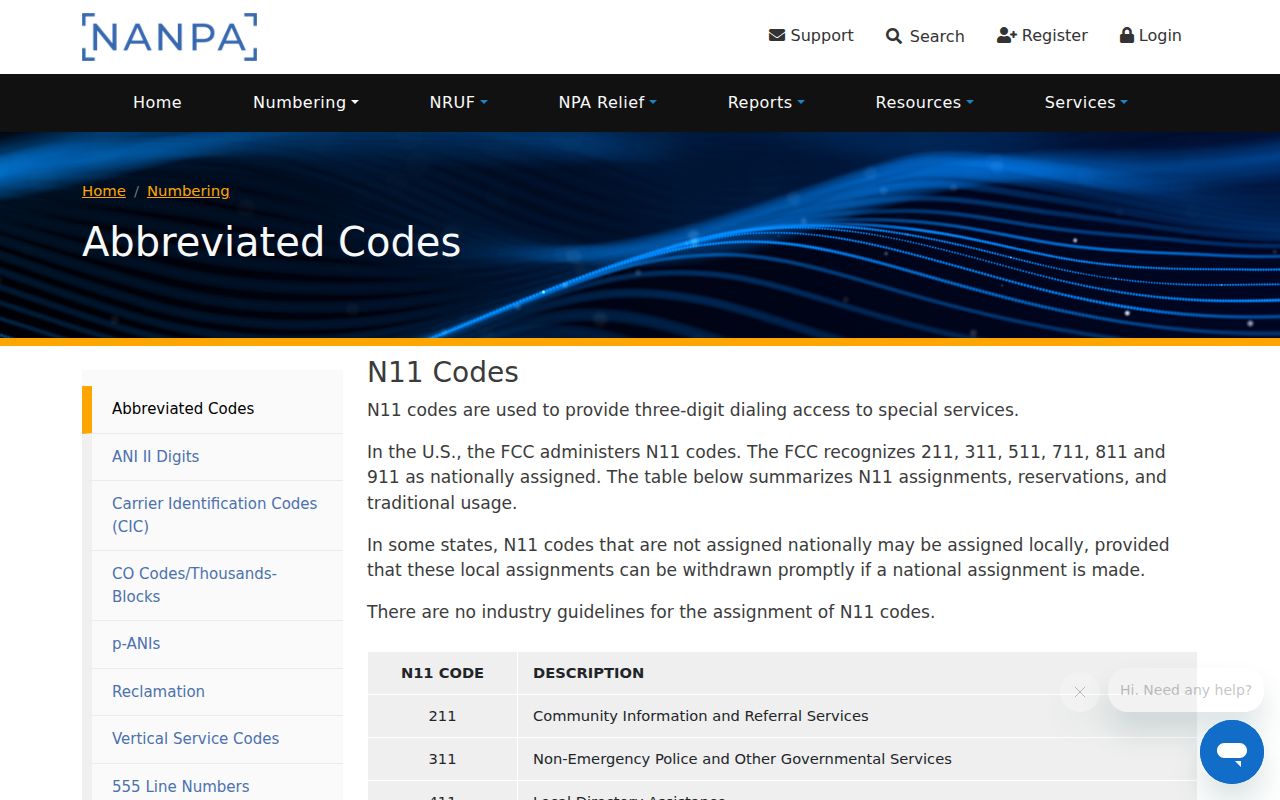Viewport: 1280px width, 800px height.
Task: Expand the Reports dropdown menu
Action: pos(766,102)
